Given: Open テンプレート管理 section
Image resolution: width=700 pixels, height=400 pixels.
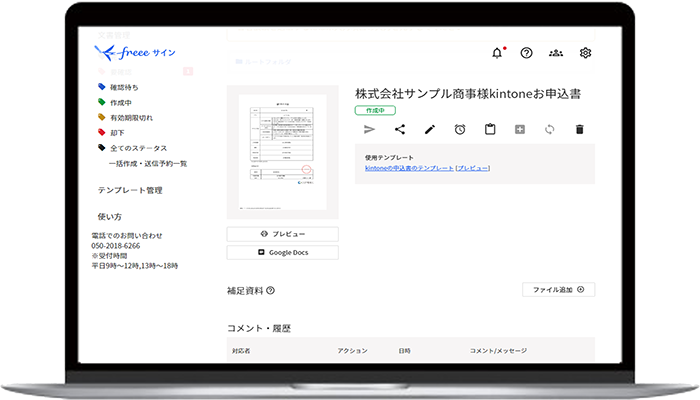Looking at the screenshot, I should coord(130,190).
